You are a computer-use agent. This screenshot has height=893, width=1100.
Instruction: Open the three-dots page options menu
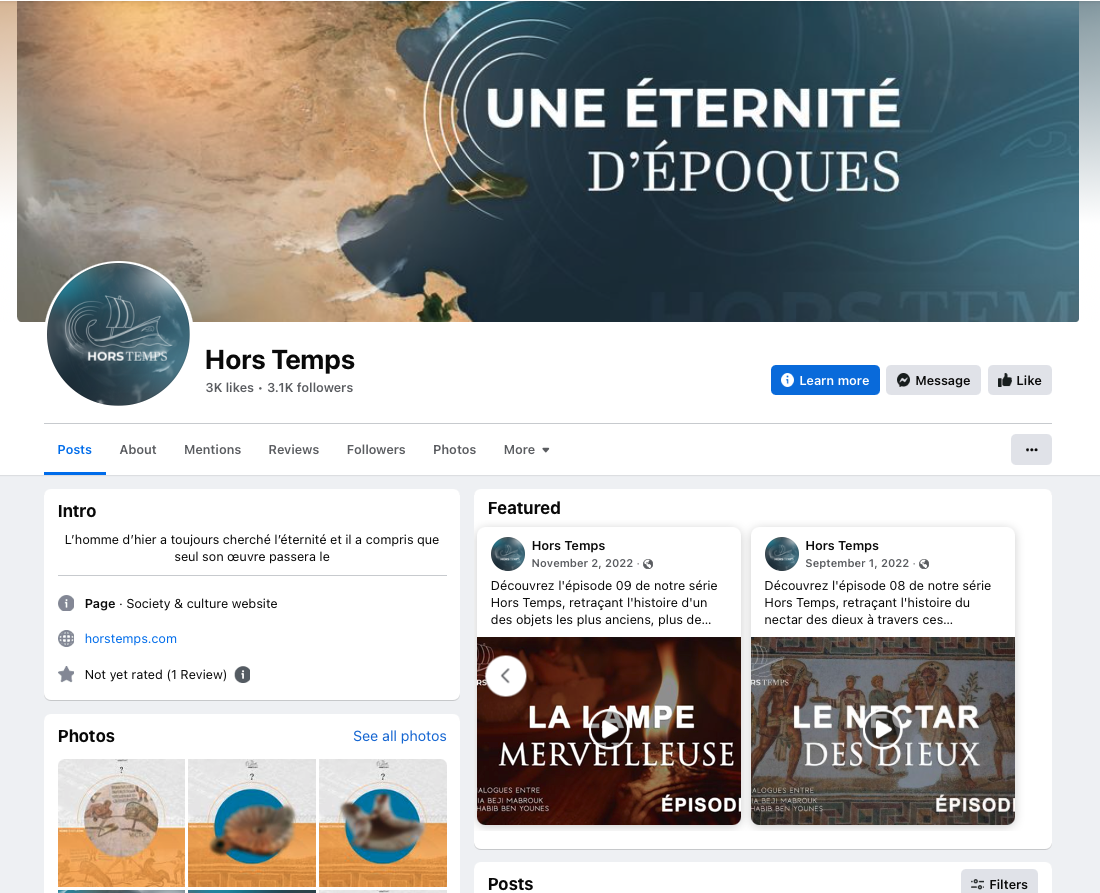point(1031,450)
